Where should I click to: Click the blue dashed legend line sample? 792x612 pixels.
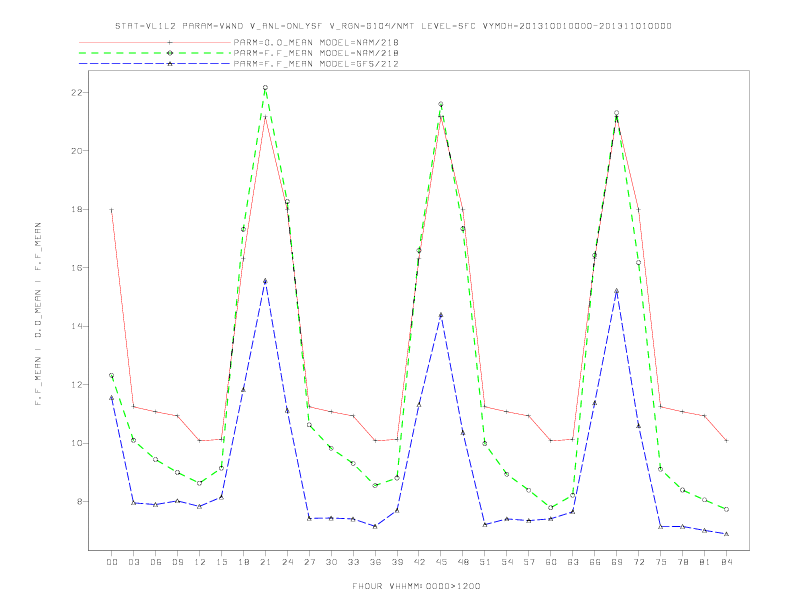pos(155,64)
